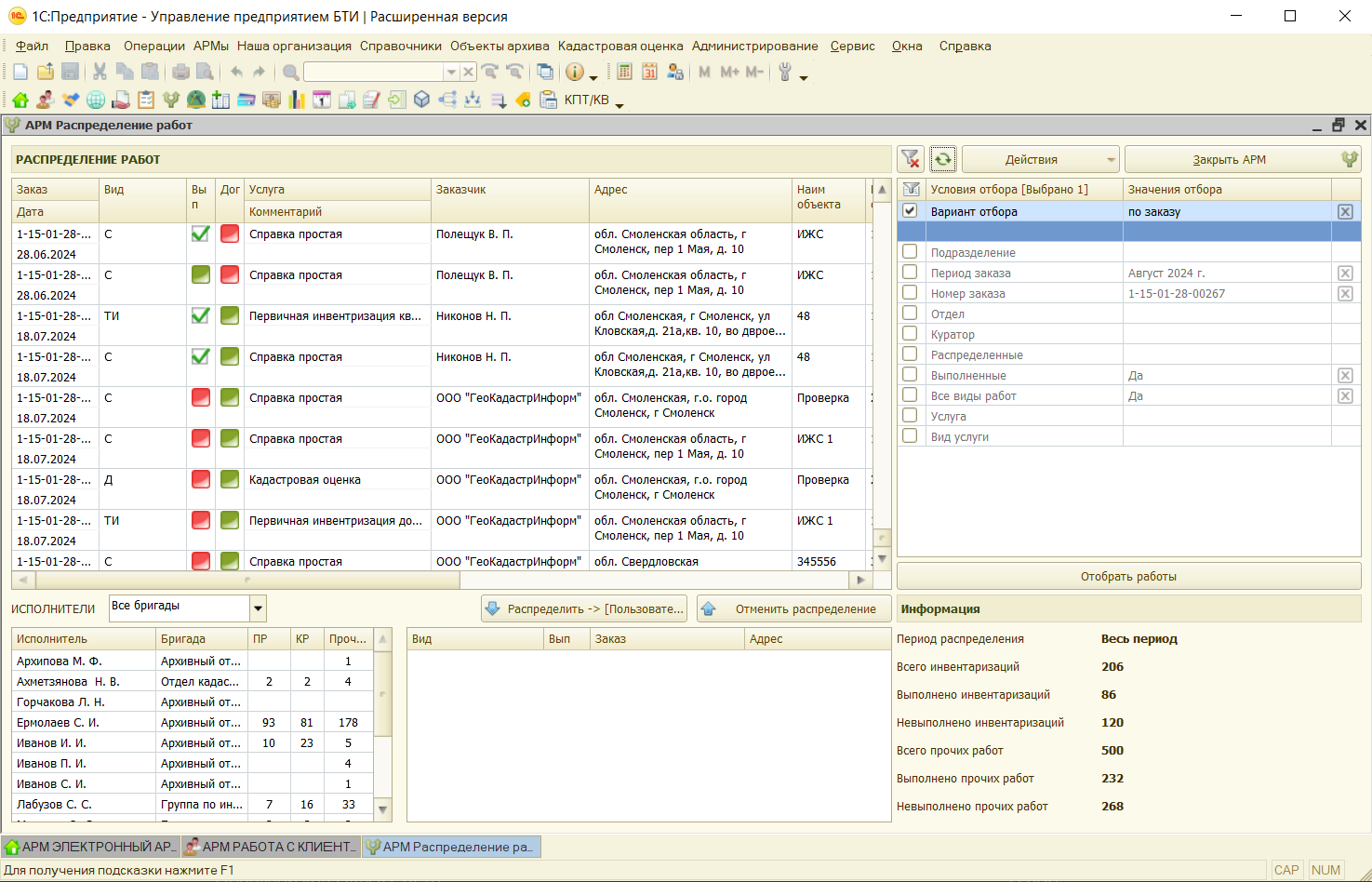1372x882 pixels.
Task: Open the calendar icon in the toolbar
Action: tap(649, 72)
